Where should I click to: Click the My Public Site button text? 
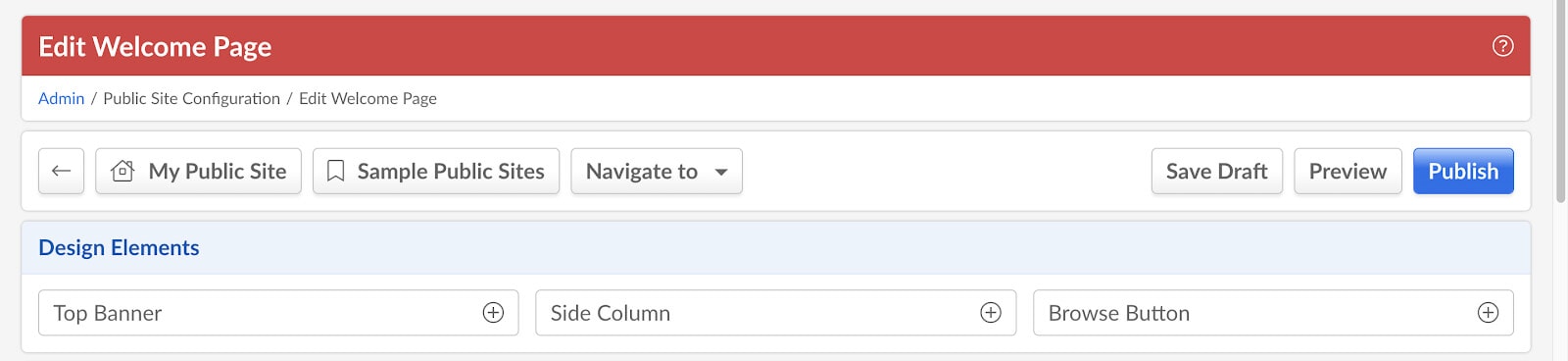[218, 171]
